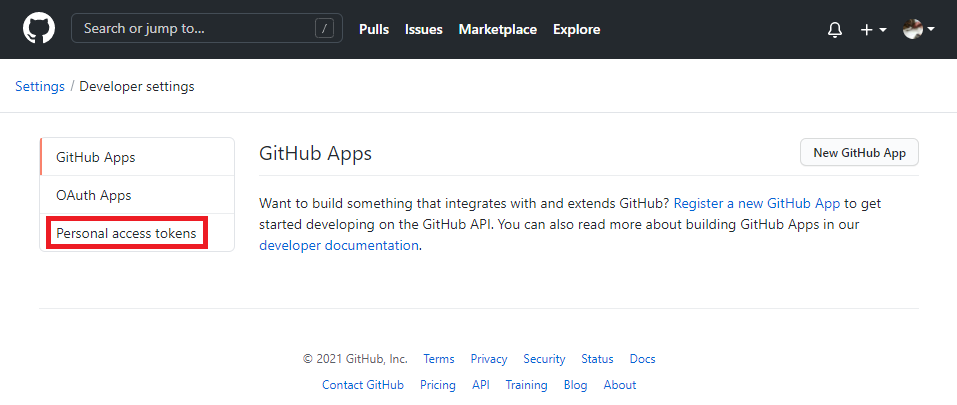The width and height of the screenshot is (957, 405).
Task: Go to Issues in the header
Action: pos(424,29)
